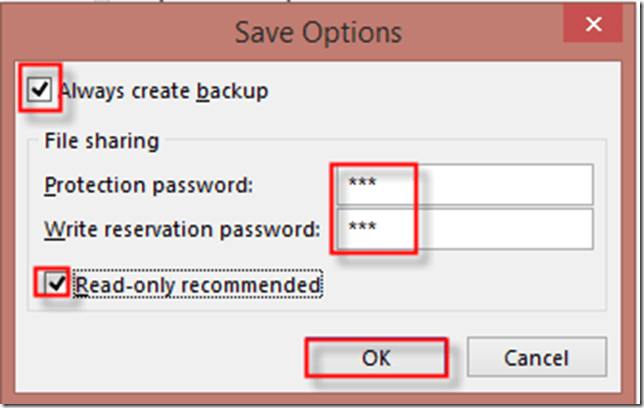Focus the Protection password field
The image size is (644, 408).
(x=465, y=185)
